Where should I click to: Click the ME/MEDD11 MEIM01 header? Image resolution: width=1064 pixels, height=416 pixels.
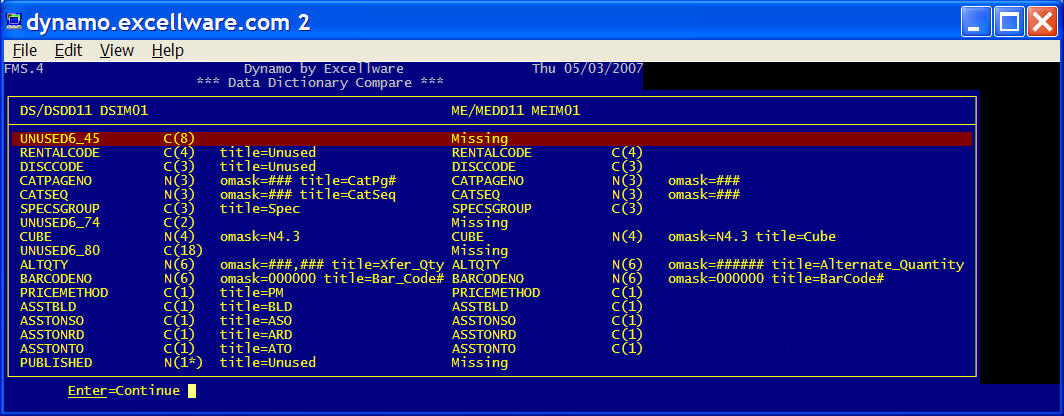pos(516,111)
